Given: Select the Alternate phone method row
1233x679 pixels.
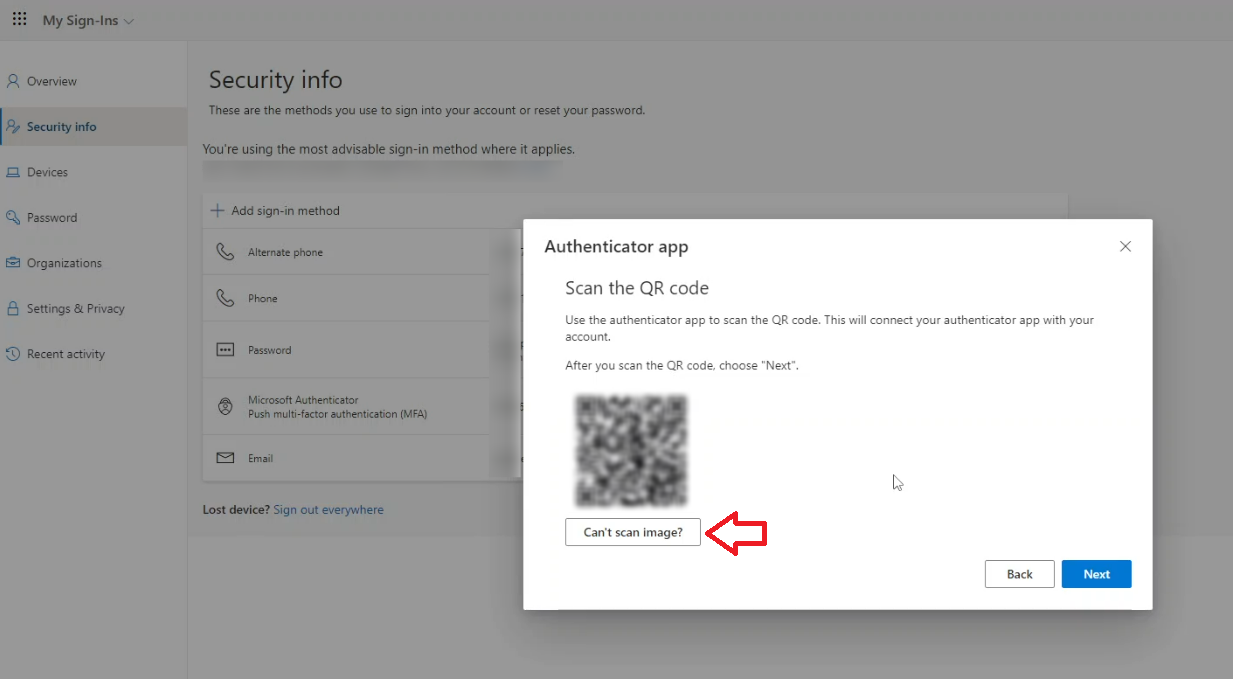Looking at the screenshot, I should 362,253.
